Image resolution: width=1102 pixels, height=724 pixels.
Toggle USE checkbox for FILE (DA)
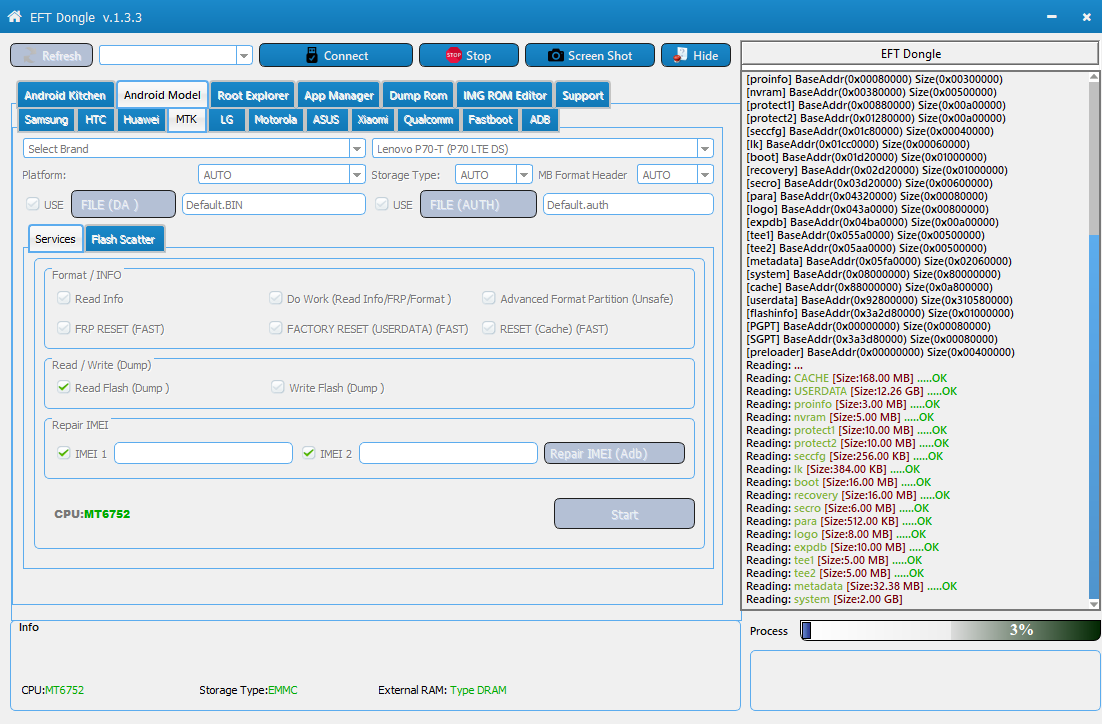click(32, 204)
